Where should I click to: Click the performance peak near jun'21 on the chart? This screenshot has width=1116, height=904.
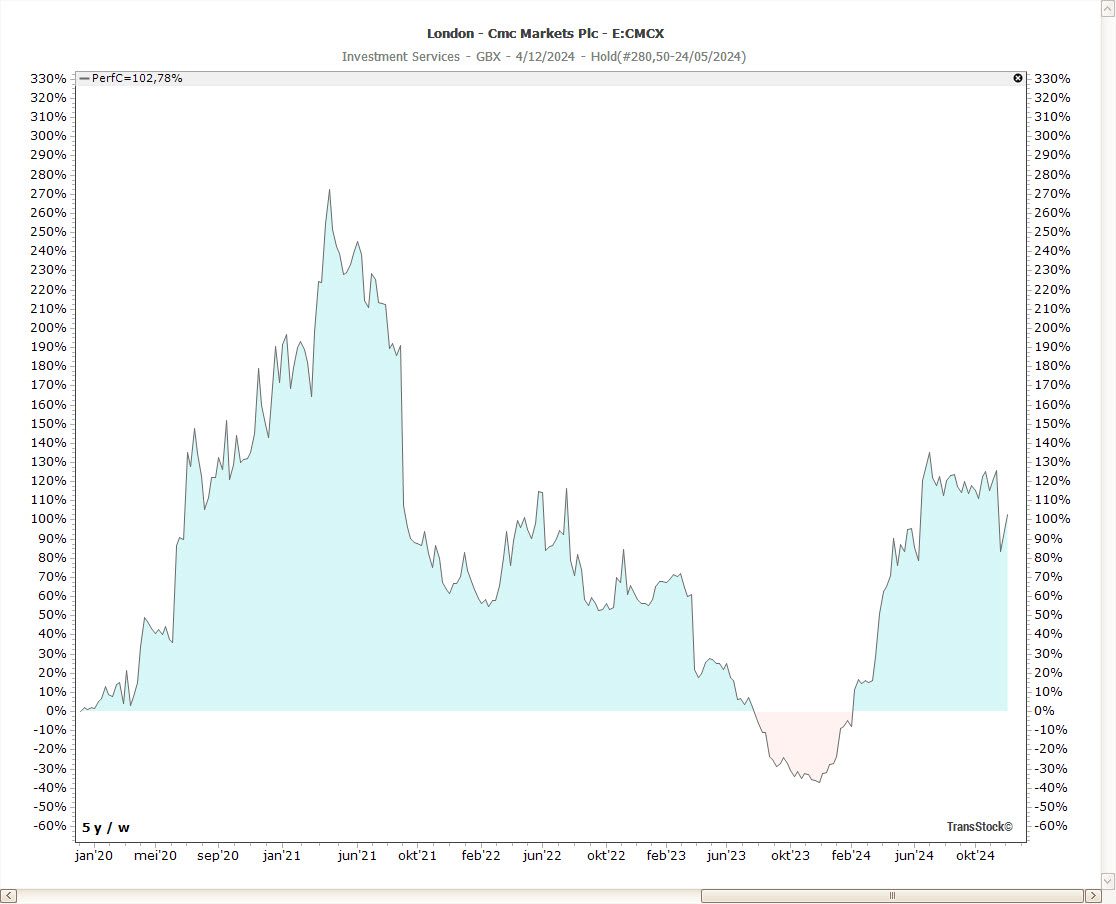(330, 190)
